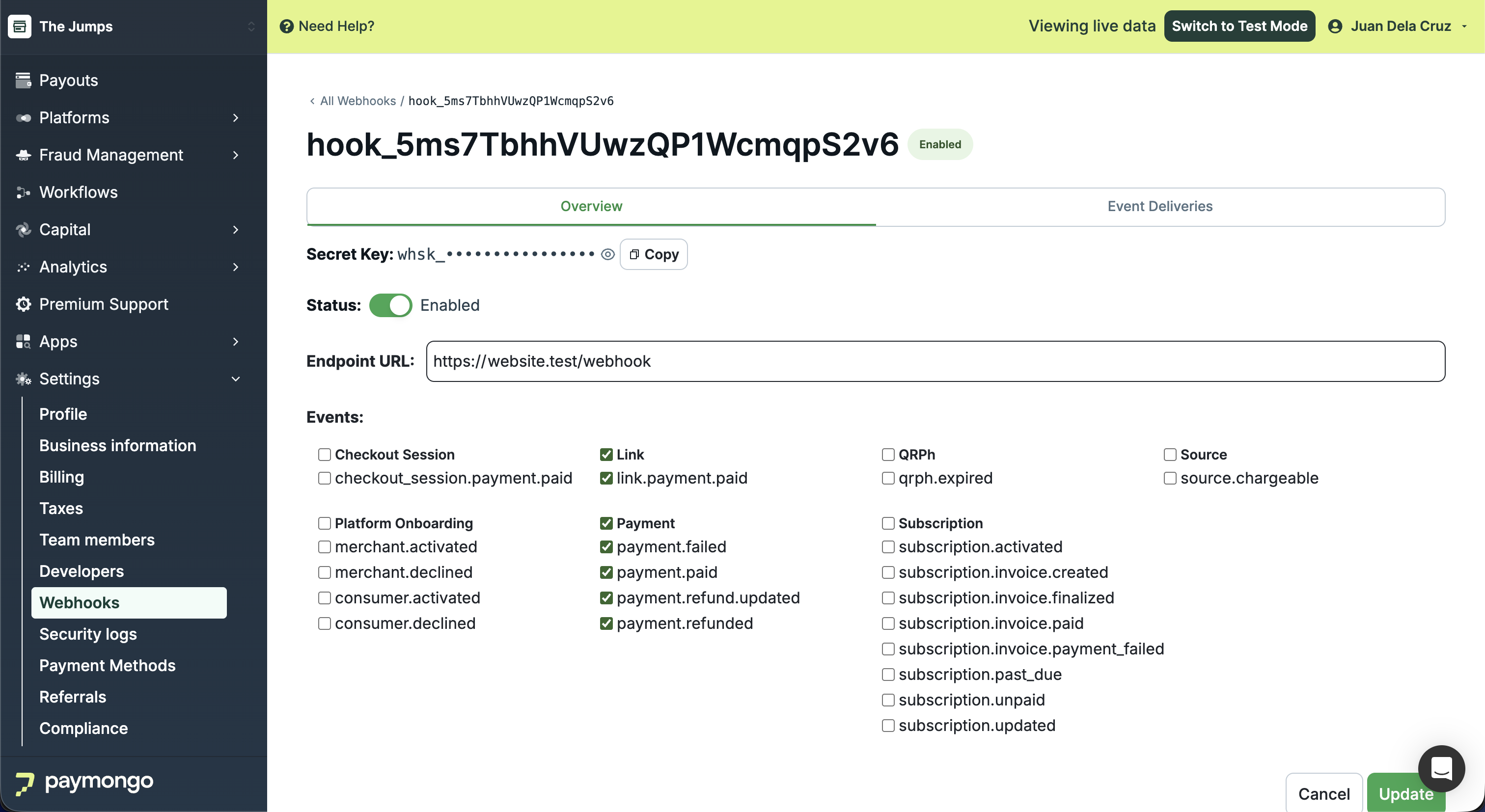Open the chat support bubble icon

[x=1441, y=768]
